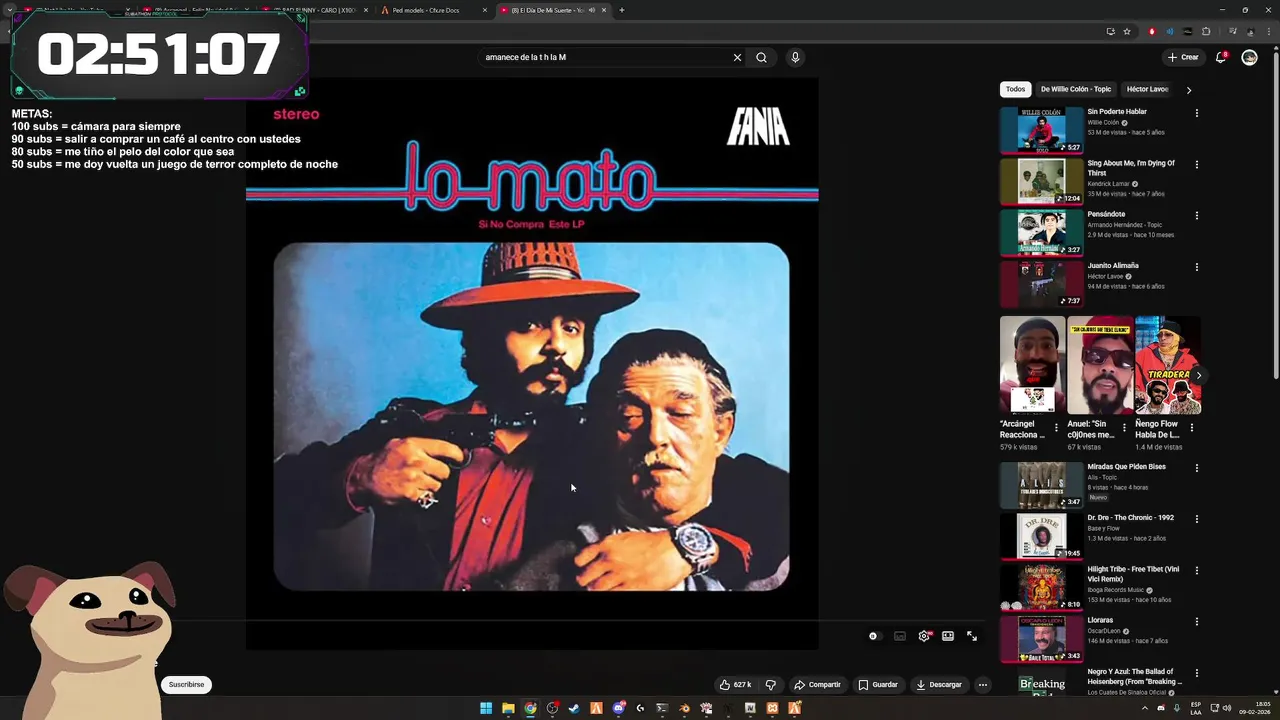Open options for Anuel short
The image size is (1280, 720).
[x=1124, y=428]
